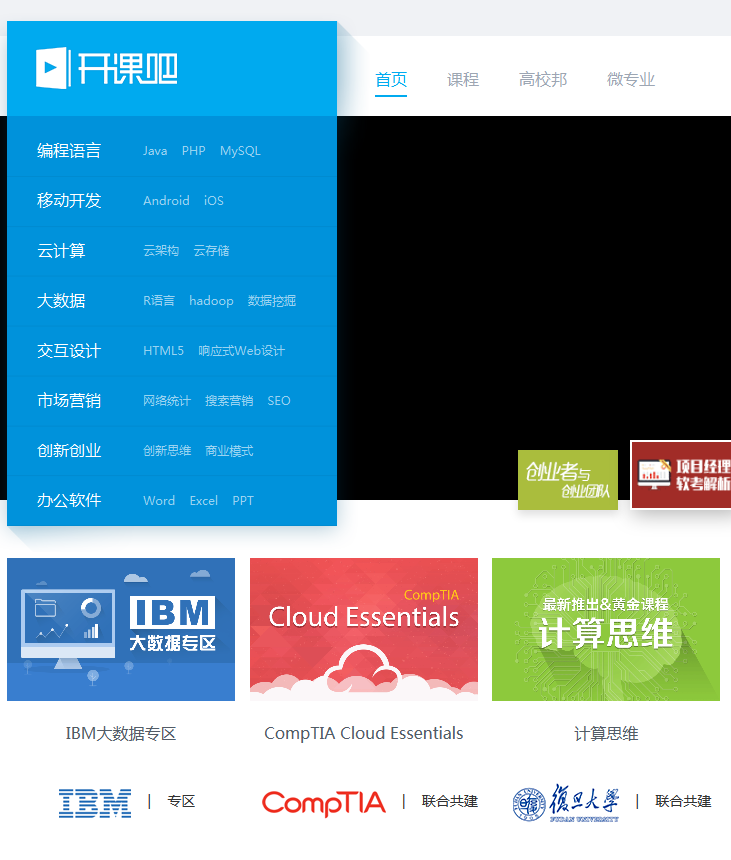Switch to the 课程 tab
731x860 pixels.
click(x=463, y=80)
